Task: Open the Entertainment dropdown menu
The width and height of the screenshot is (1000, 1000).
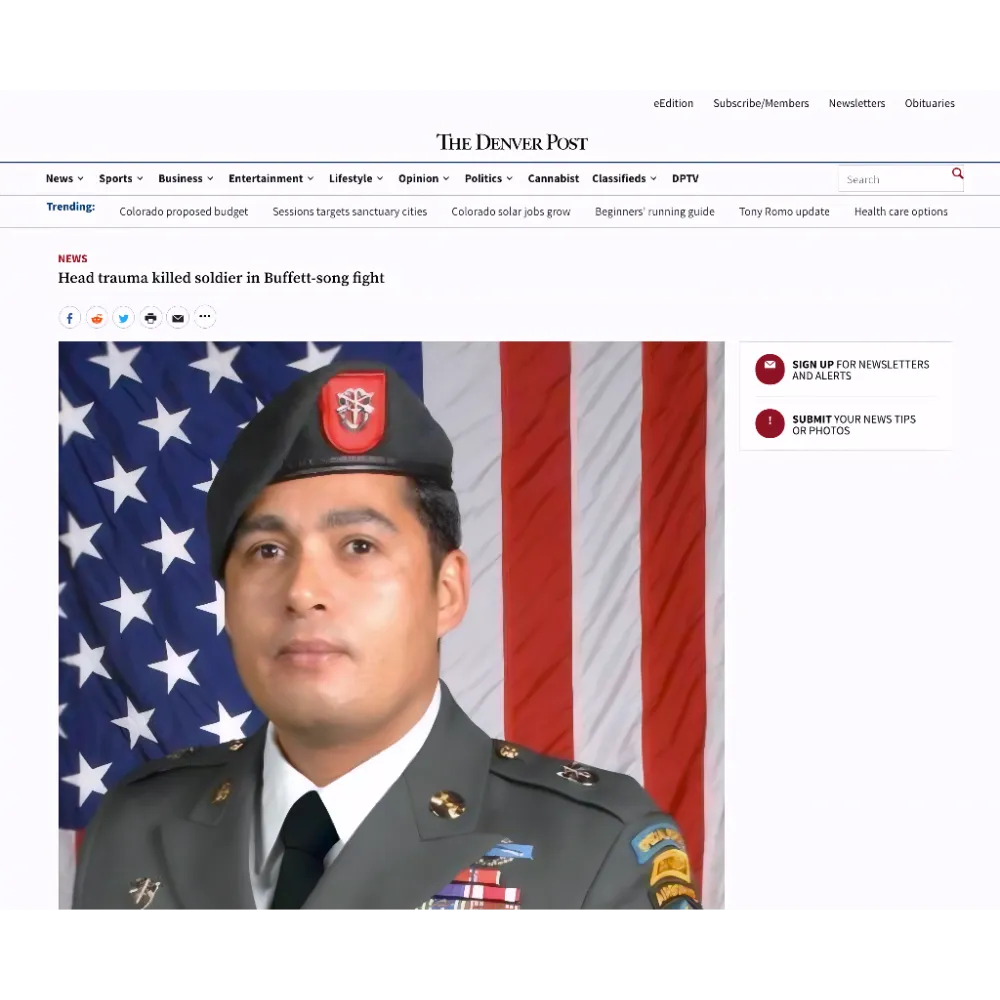Action: pos(271,179)
